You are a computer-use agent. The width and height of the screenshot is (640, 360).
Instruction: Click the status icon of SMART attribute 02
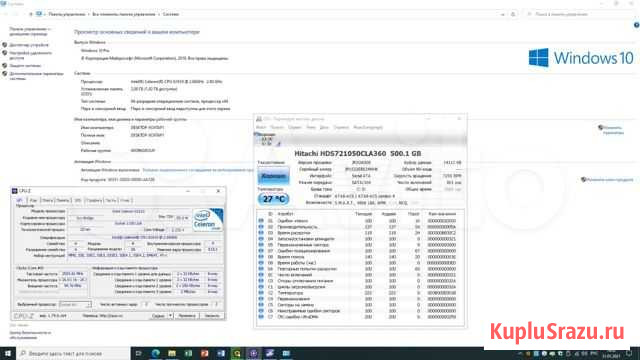(261, 227)
